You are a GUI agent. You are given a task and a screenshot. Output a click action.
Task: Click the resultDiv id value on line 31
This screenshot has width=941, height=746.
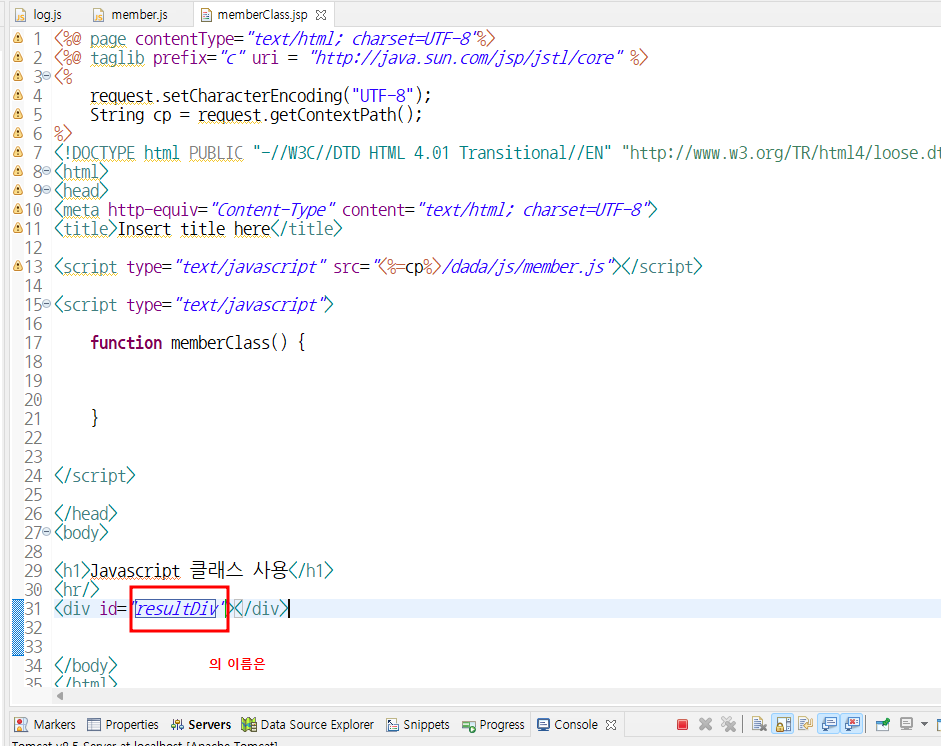tap(175, 609)
